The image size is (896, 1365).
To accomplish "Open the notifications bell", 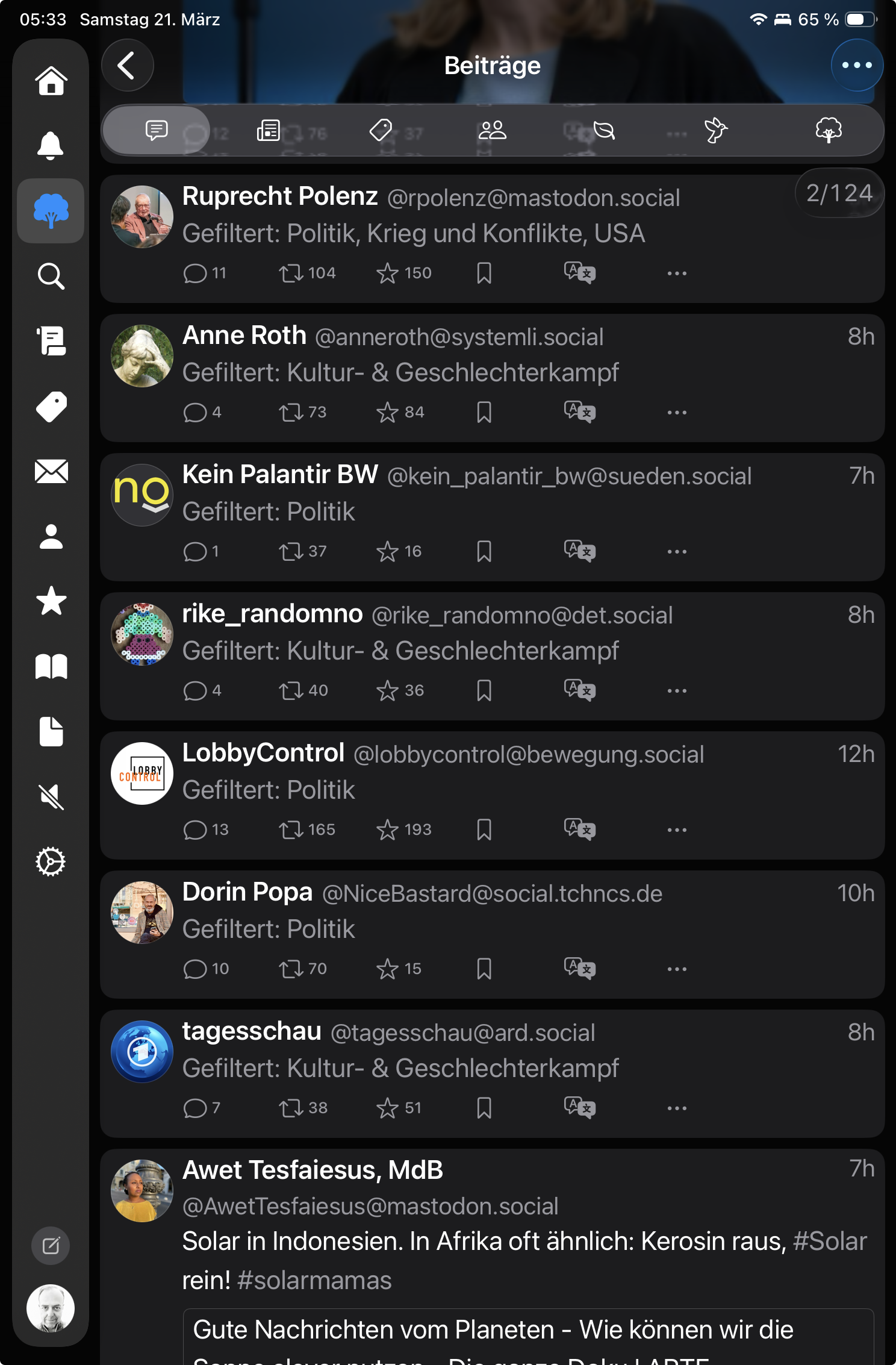I will (51, 145).
